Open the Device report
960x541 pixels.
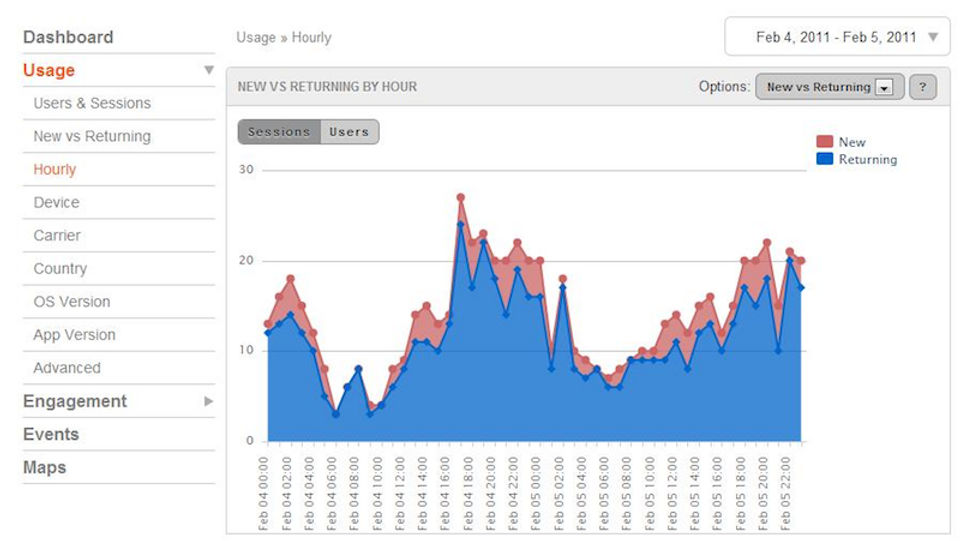[x=56, y=203]
